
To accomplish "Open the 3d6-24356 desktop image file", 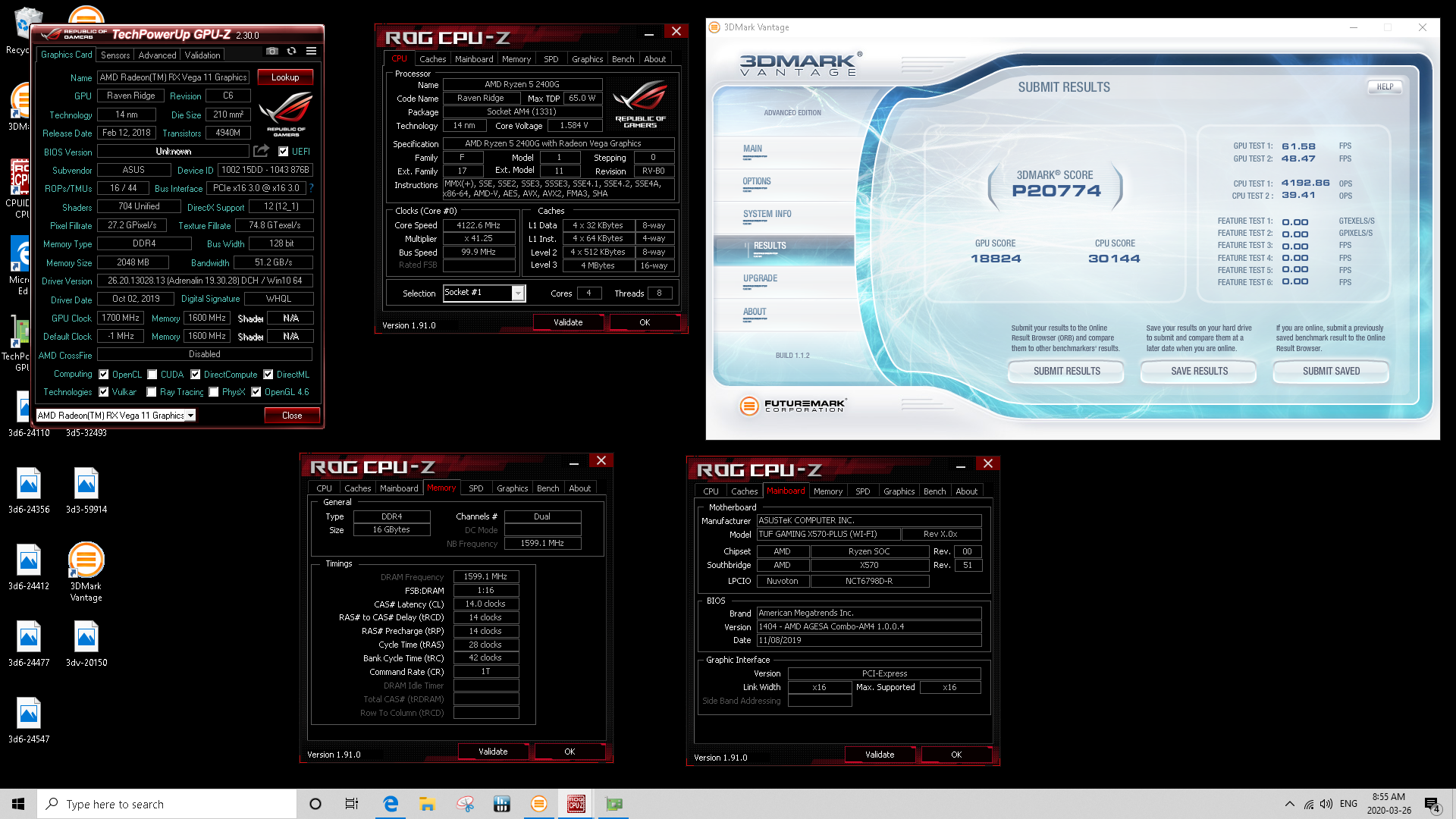I will click(29, 491).
